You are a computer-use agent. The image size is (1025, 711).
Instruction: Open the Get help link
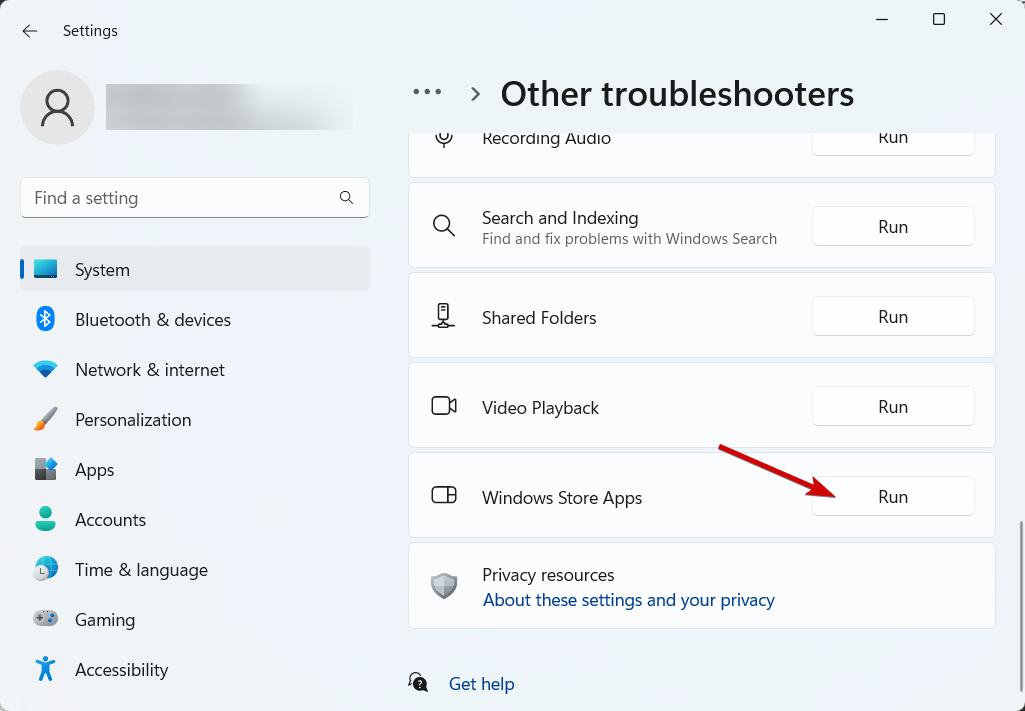481,684
